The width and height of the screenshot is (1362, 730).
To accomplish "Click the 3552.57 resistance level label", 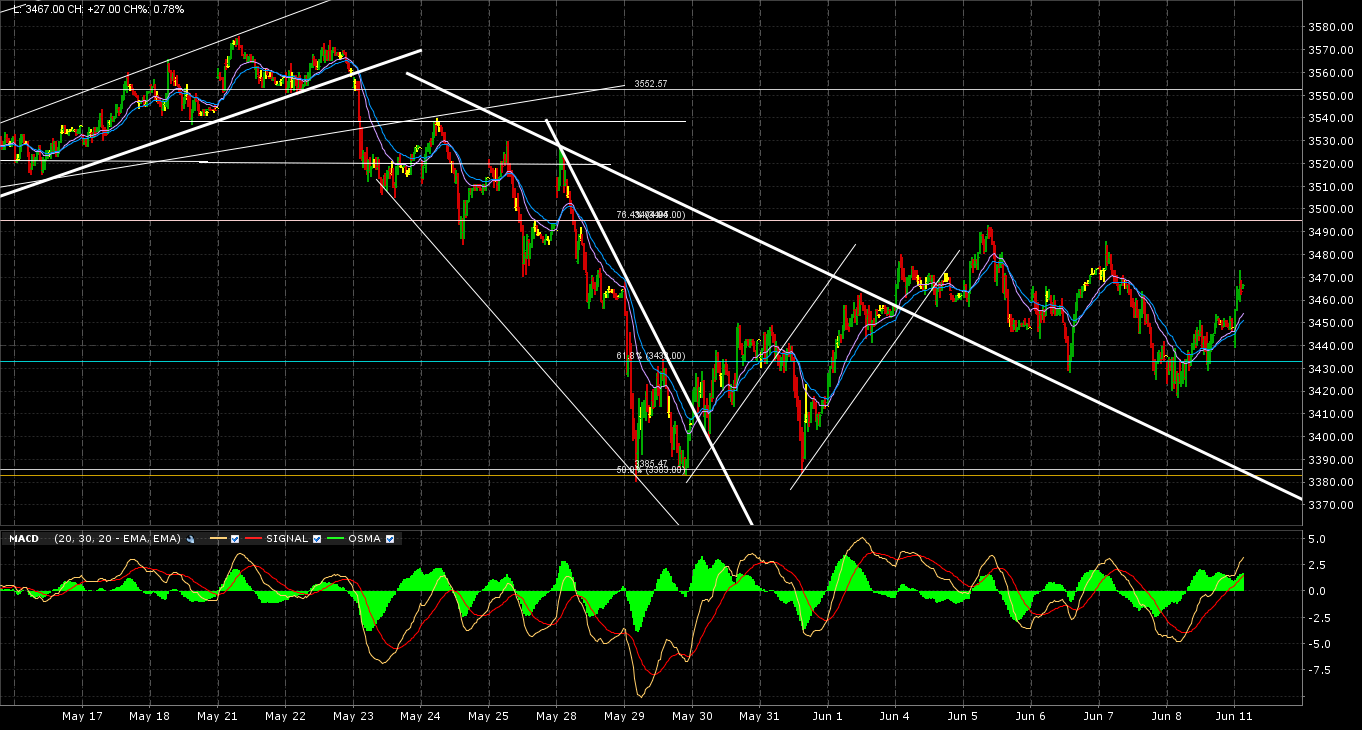I will tap(650, 85).
